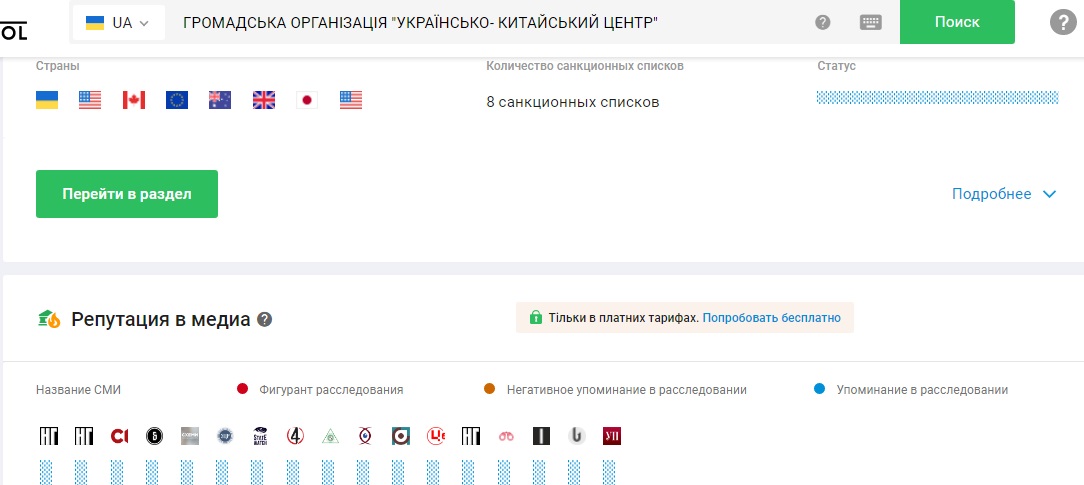The height and width of the screenshot is (485, 1084).
Task: Click the blurred bar under Статус
Action: click(937, 98)
